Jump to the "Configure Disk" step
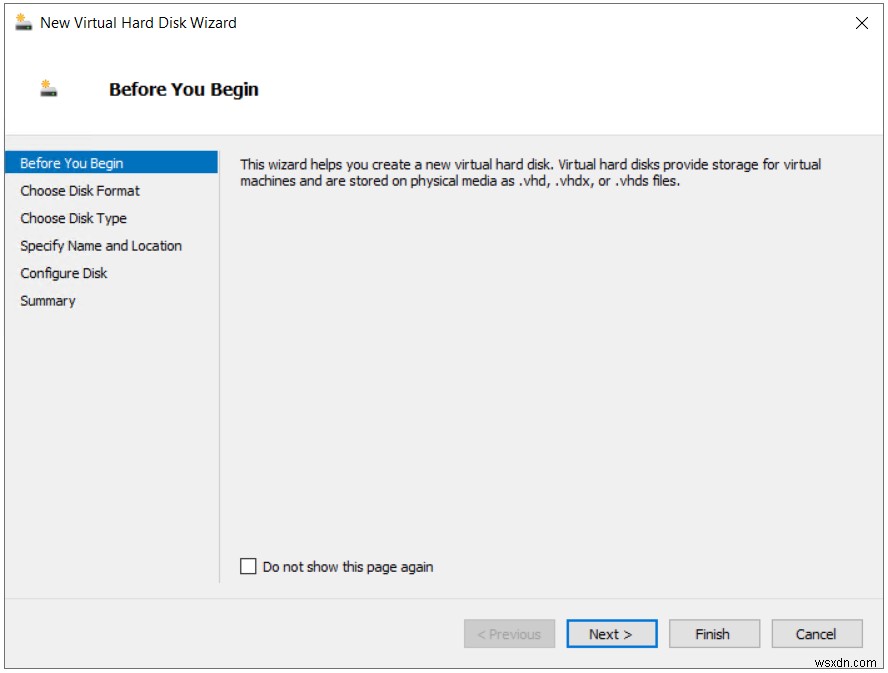888x673 pixels. click(64, 273)
